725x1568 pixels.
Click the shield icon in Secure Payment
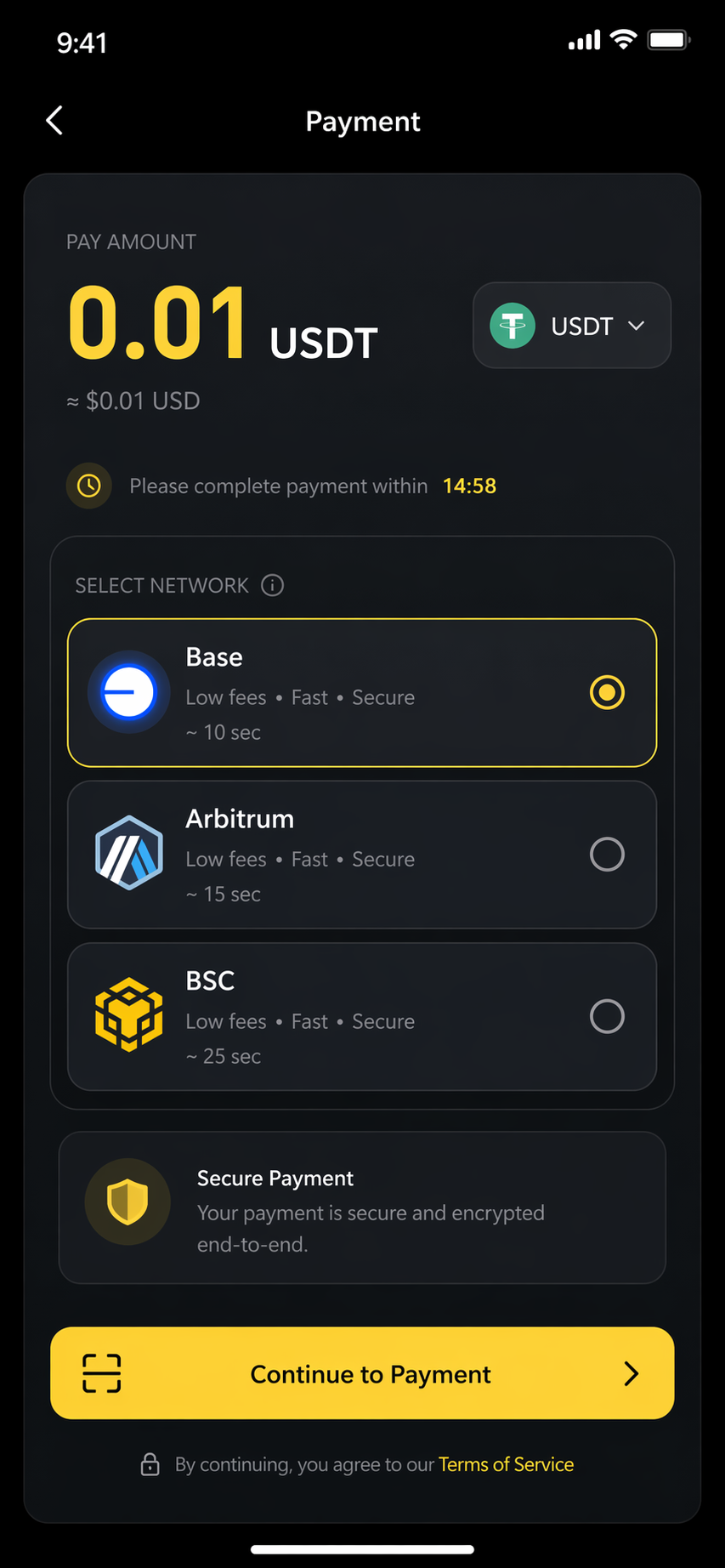[127, 1202]
